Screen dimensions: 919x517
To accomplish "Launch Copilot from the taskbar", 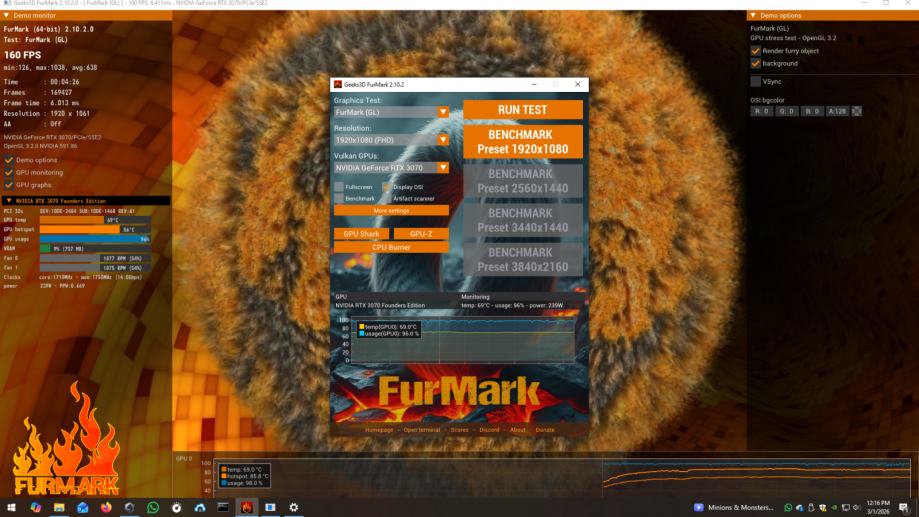I will pos(36,508).
